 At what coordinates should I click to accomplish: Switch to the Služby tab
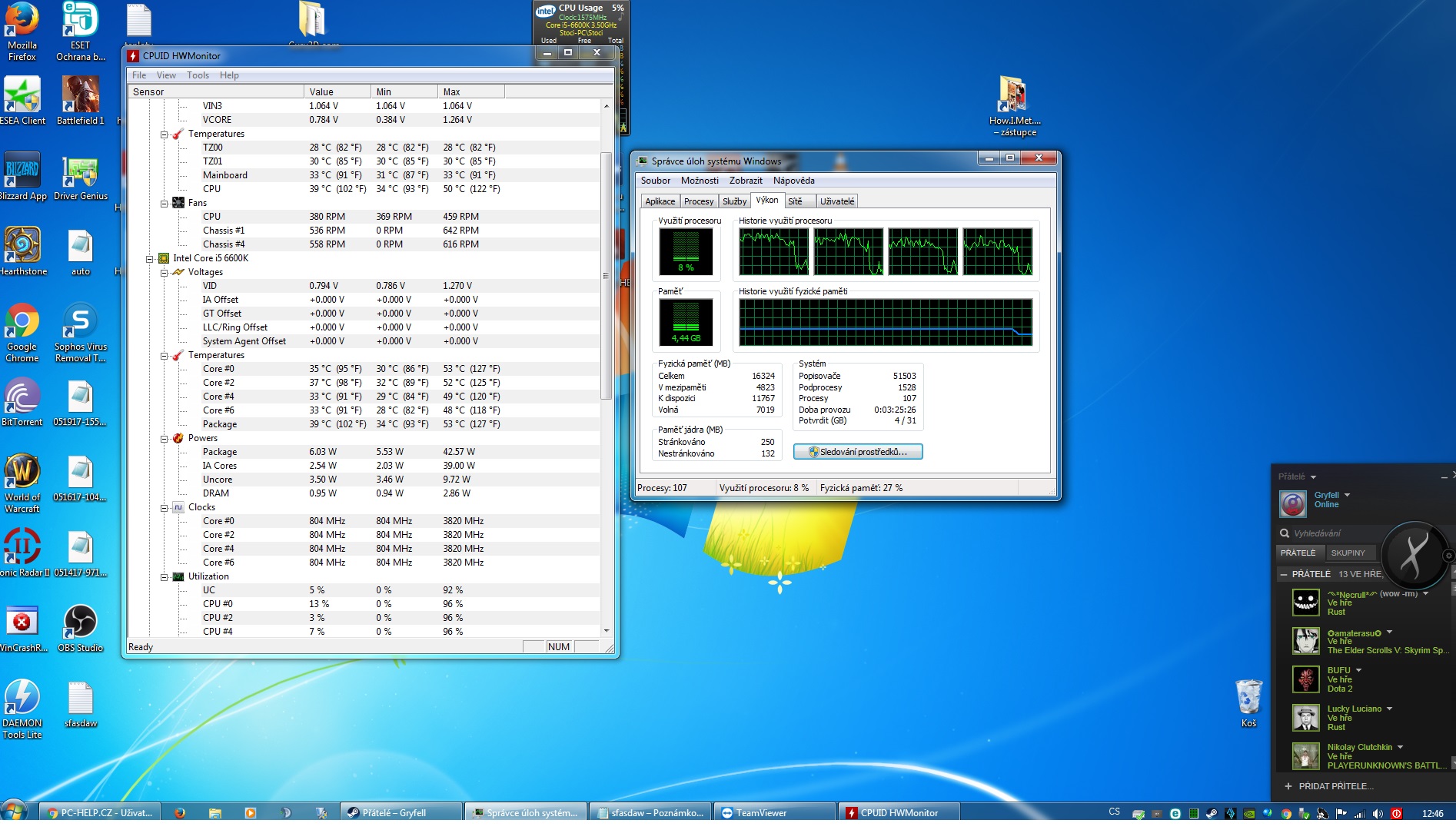coord(734,201)
